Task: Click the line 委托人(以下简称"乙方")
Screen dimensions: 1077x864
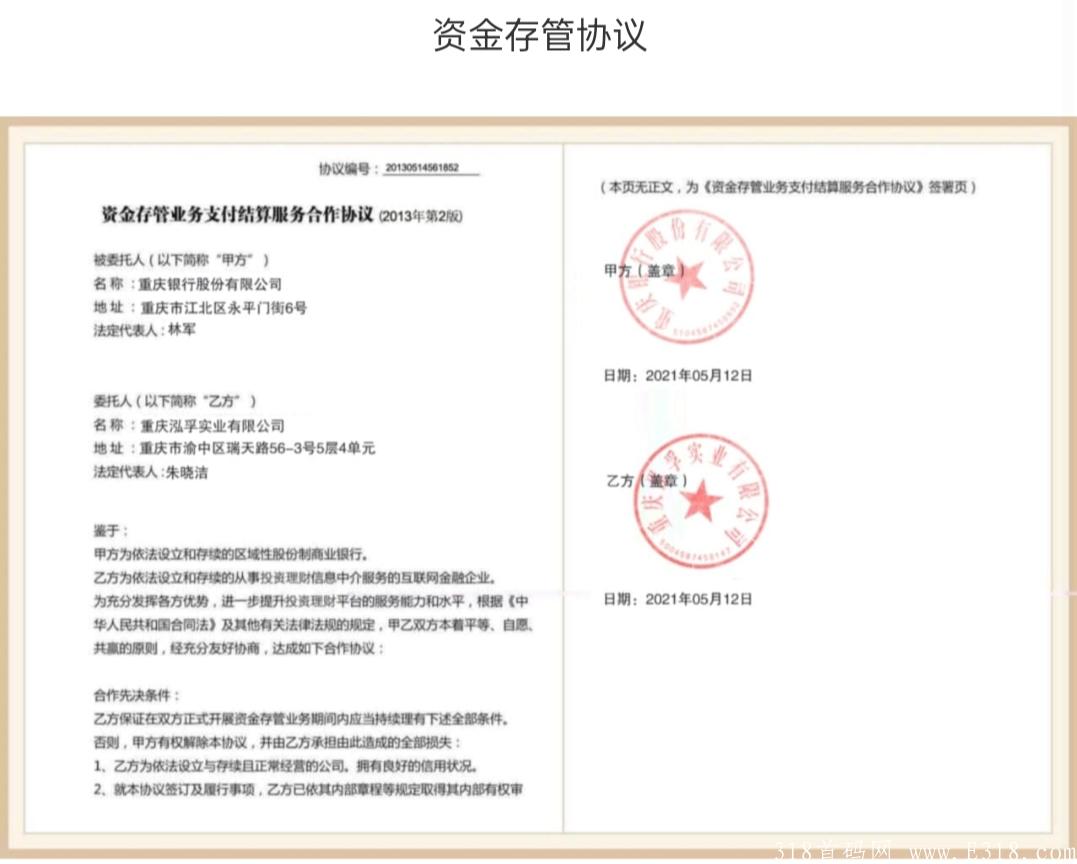Action: click(174, 401)
